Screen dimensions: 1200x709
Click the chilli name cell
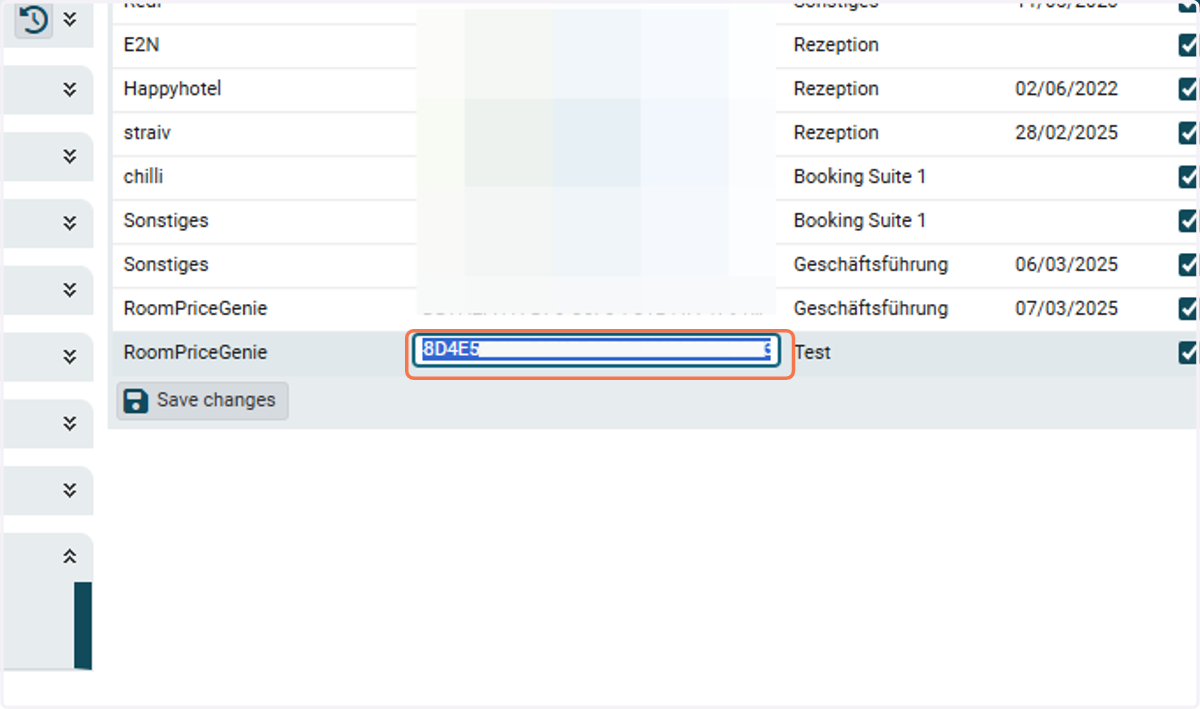point(143,177)
